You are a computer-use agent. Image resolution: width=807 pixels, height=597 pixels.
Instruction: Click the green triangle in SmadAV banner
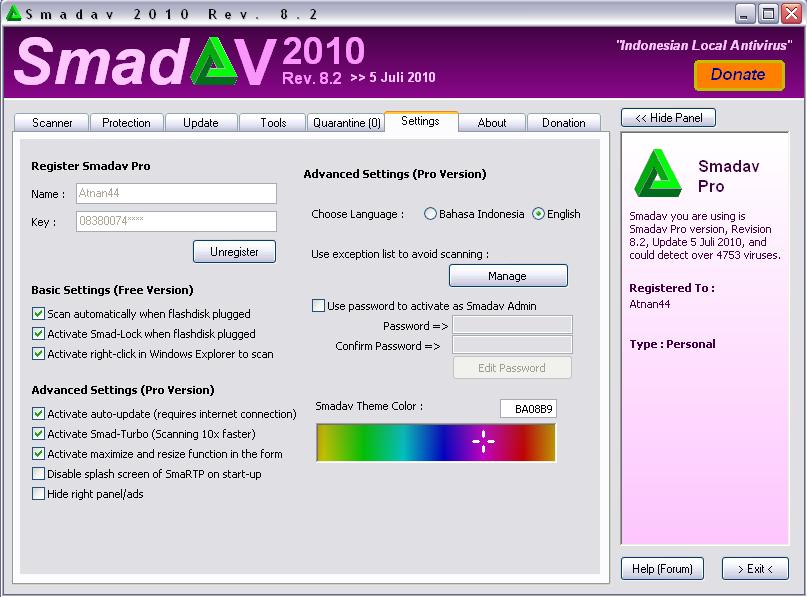[216, 61]
